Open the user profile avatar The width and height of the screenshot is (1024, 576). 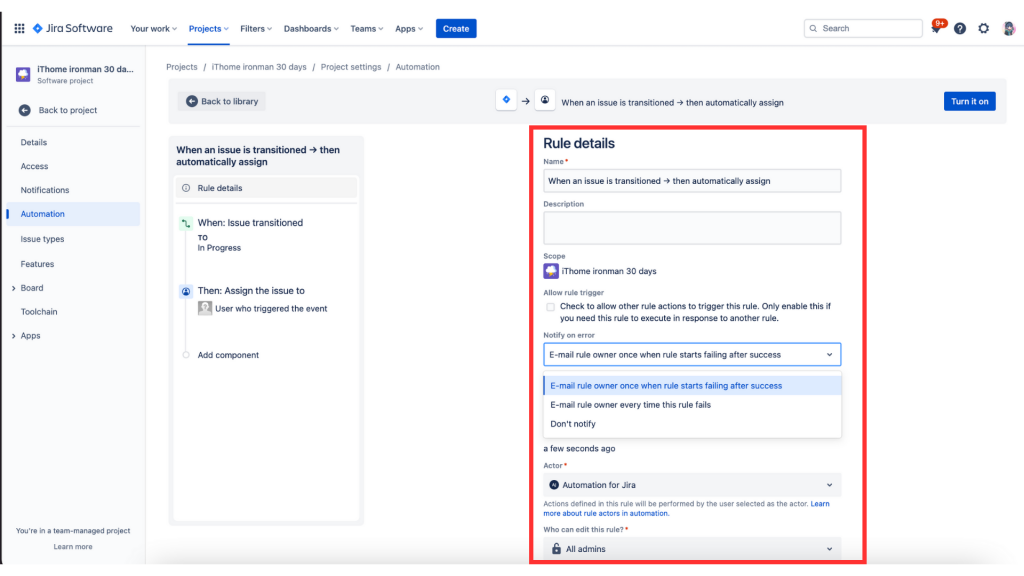point(1008,28)
